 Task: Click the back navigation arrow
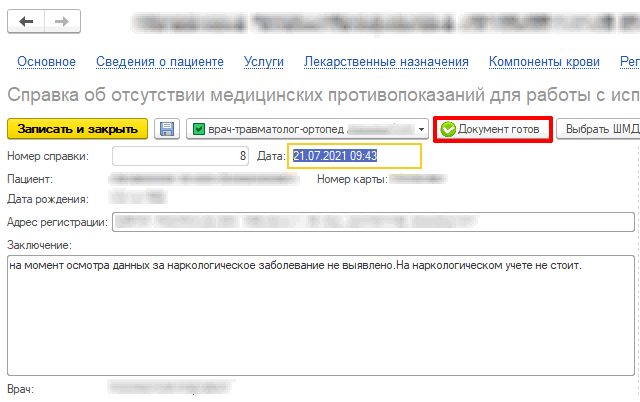pos(26,22)
